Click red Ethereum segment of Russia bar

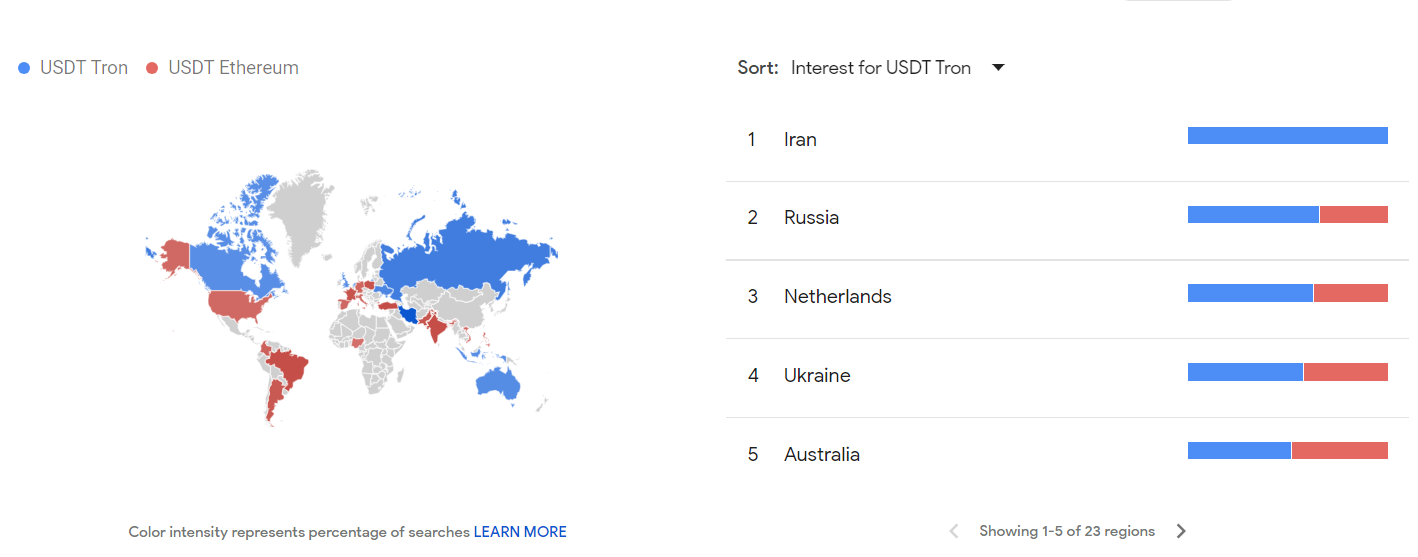1354,214
